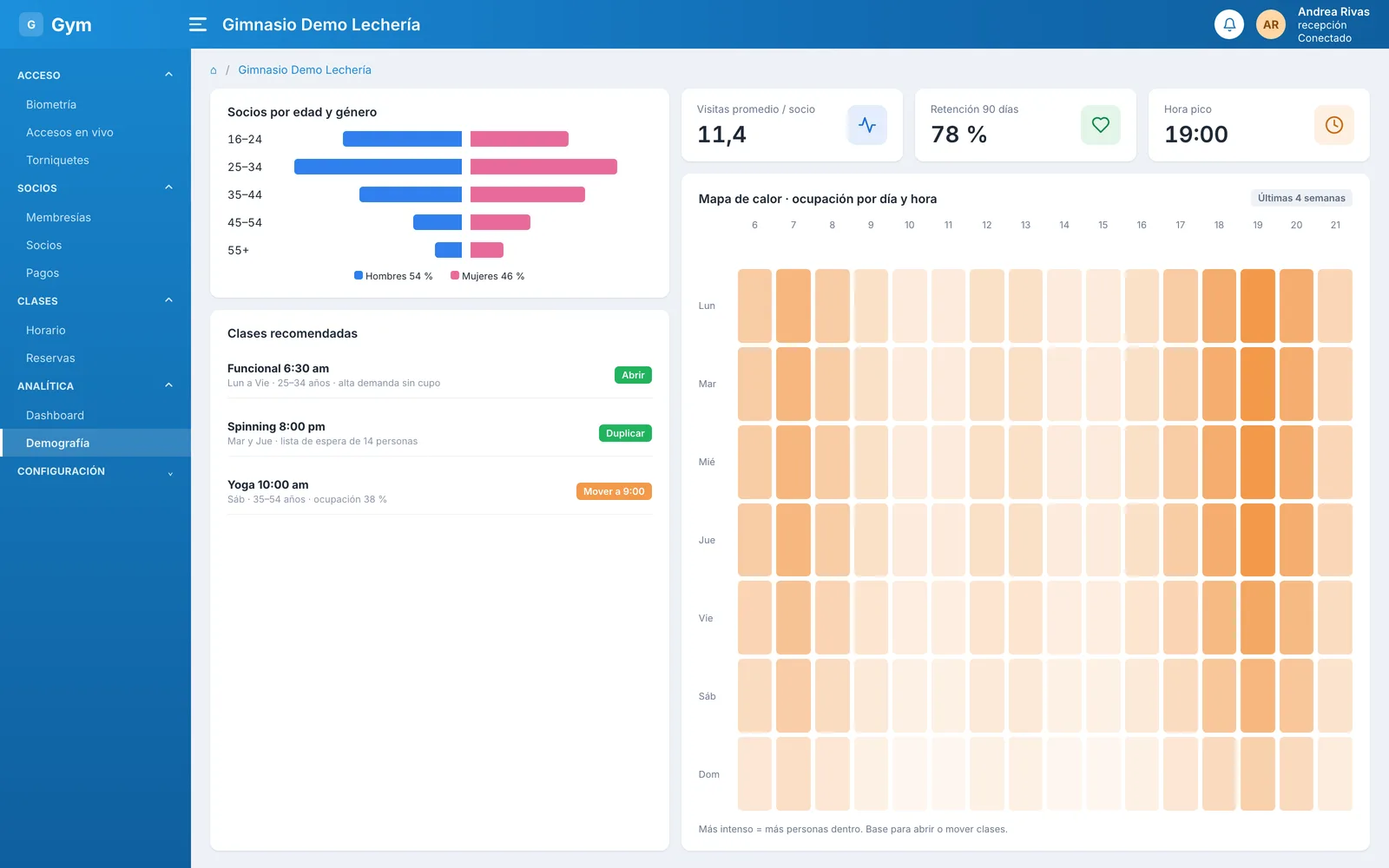
Task: Click the activity pulse icon on visits card
Action: click(x=867, y=125)
